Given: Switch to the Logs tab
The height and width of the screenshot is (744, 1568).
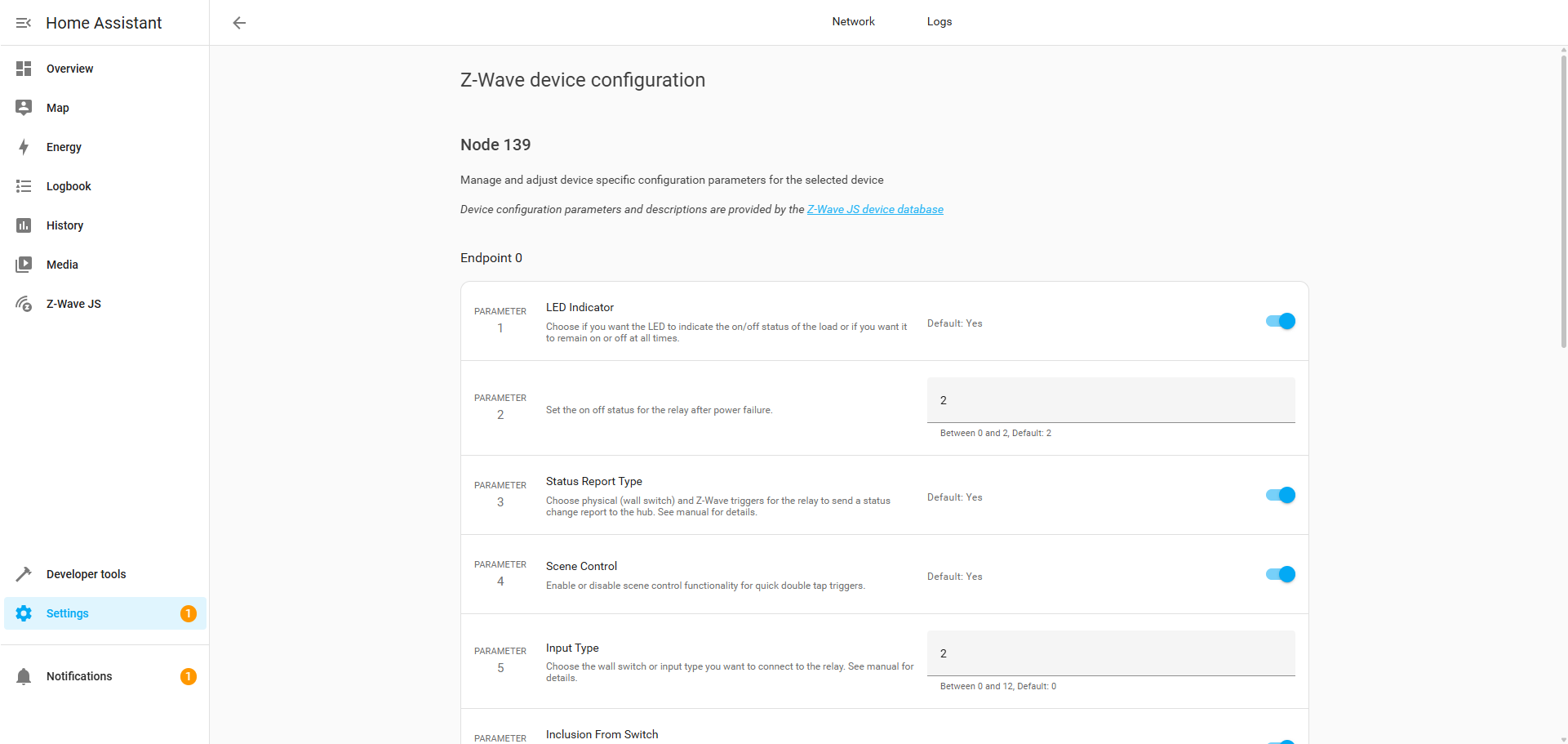Looking at the screenshot, I should [x=939, y=22].
